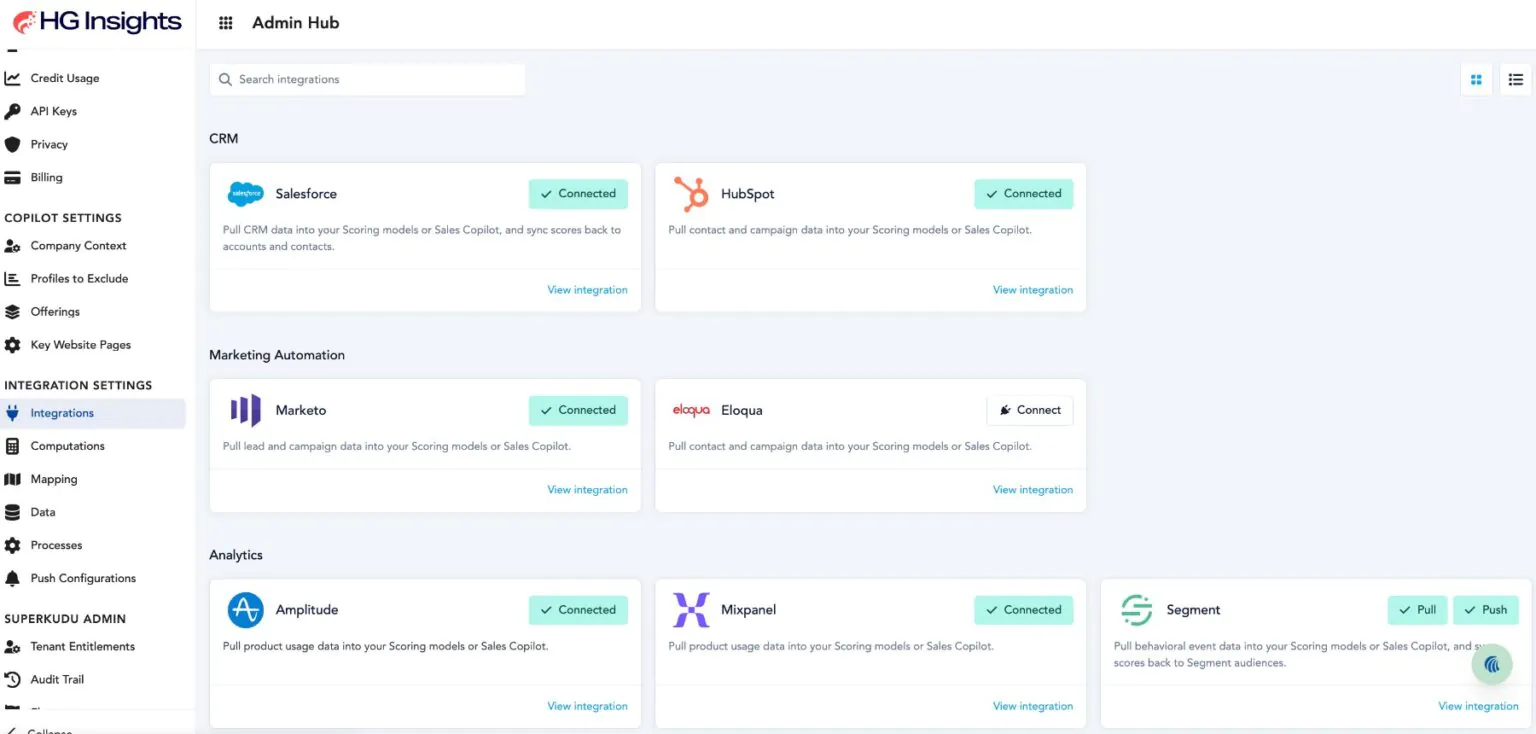Viewport: 1536px width, 734px height.
Task: Click HubSpot's Connected status button
Action: 1024,194
